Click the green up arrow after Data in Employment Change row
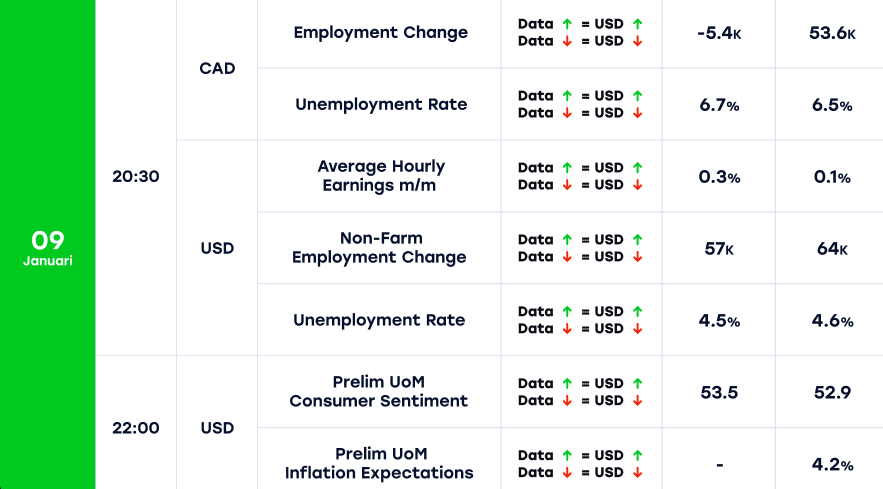The height and width of the screenshot is (489, 883). pyautogui.click(x=567, y=23)
